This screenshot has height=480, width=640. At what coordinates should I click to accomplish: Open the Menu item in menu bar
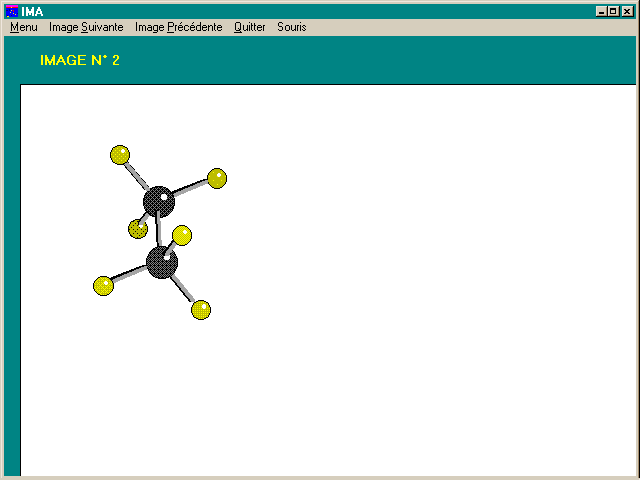(23, 27)
